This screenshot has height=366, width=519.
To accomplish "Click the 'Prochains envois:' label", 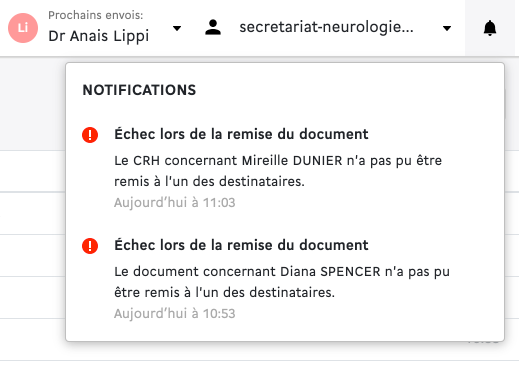I will point(96,15).
